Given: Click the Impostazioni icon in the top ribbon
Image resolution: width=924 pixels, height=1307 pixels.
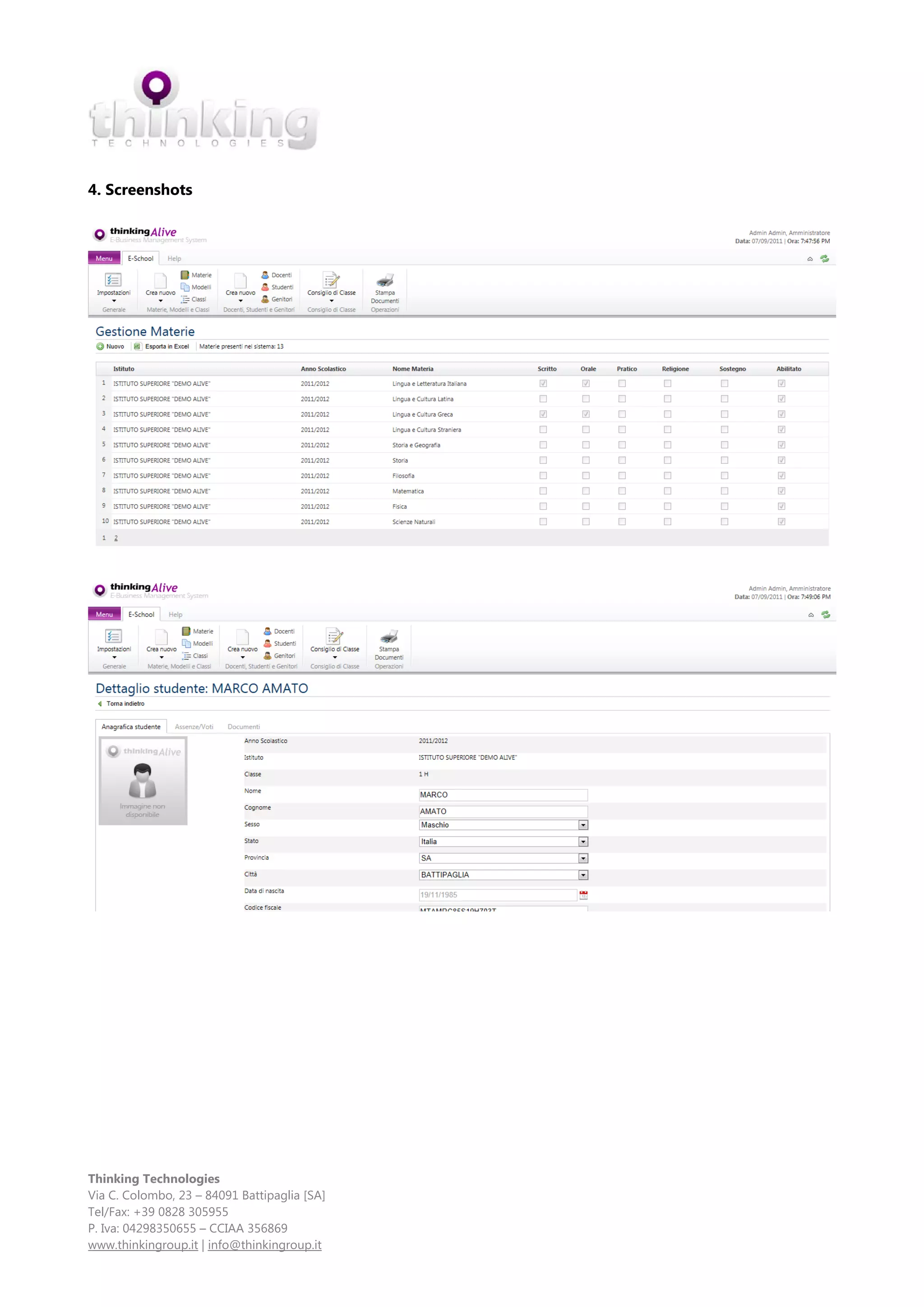Looking at the screenshot, I should click(113, 280).
